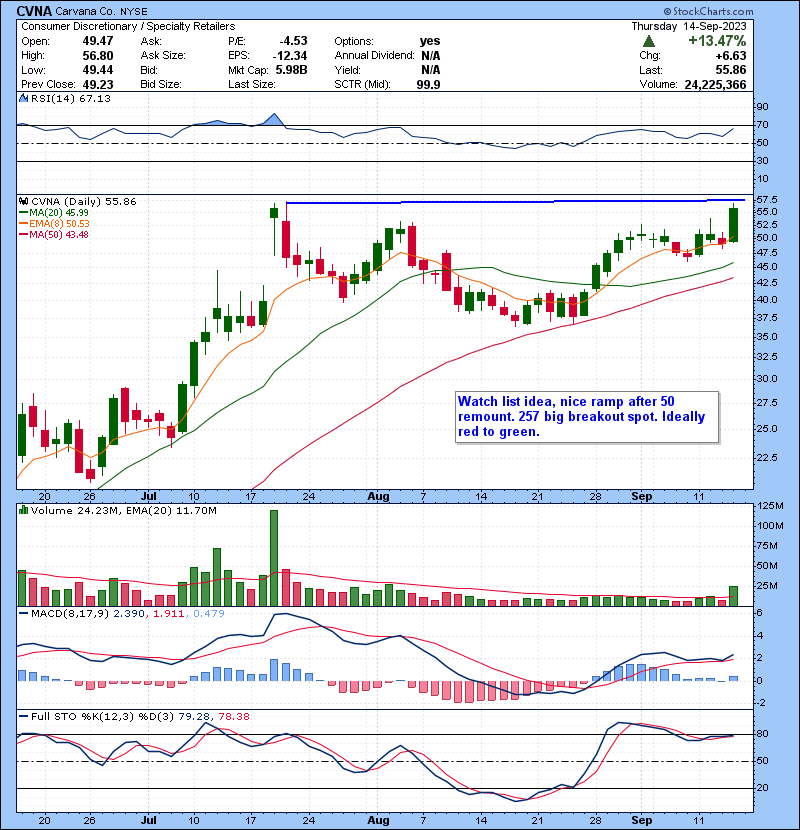Click the Yield N/A value
Image resolution: width=800 pixels, height=830 pixels.
click(431, 70)
